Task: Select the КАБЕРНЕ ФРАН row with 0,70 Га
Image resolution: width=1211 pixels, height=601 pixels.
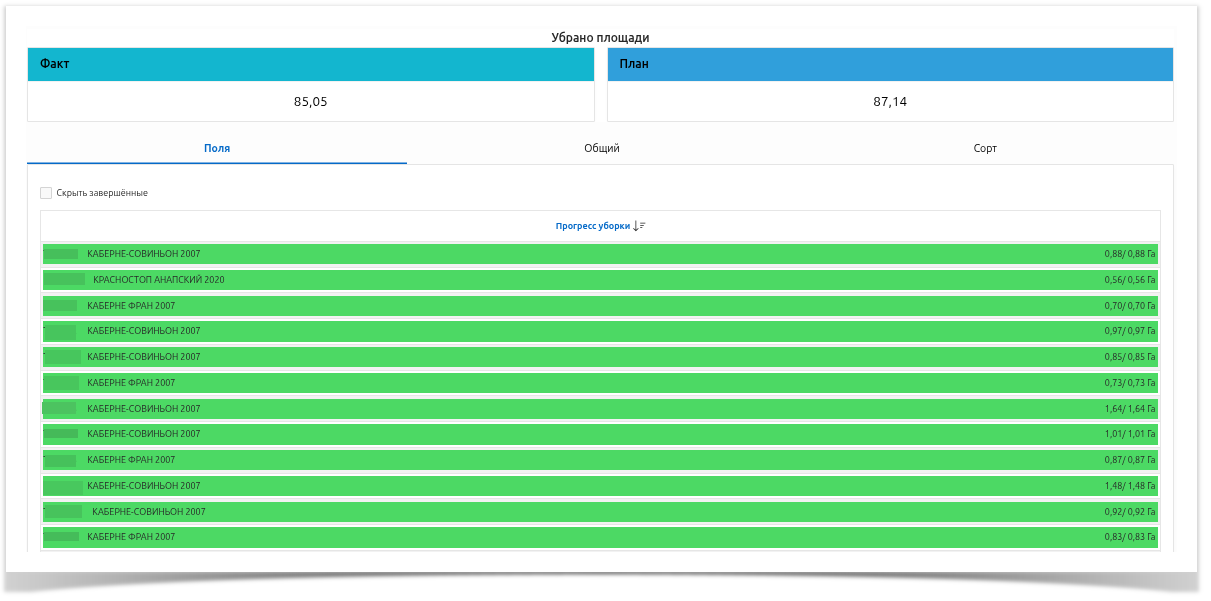Action: point(600,306)
